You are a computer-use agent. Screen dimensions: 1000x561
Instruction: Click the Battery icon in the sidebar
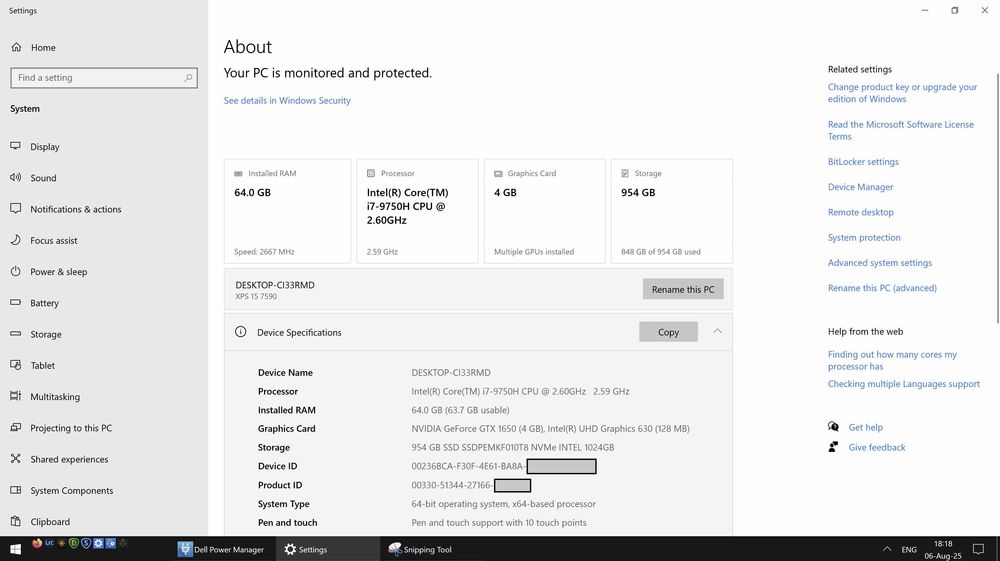15,303
